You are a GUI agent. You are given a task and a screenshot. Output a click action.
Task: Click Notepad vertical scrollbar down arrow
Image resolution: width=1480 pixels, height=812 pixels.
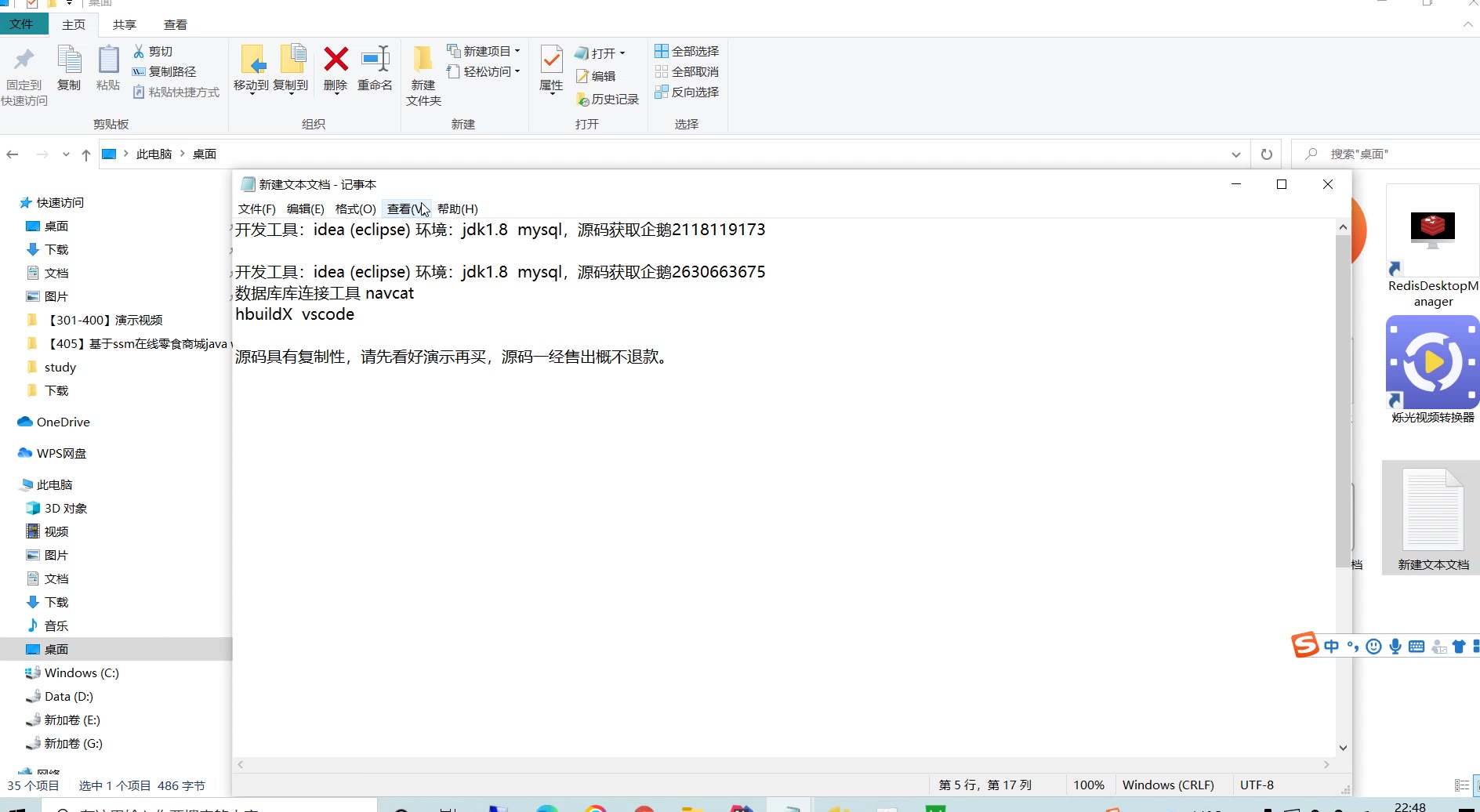[1343, 748]
